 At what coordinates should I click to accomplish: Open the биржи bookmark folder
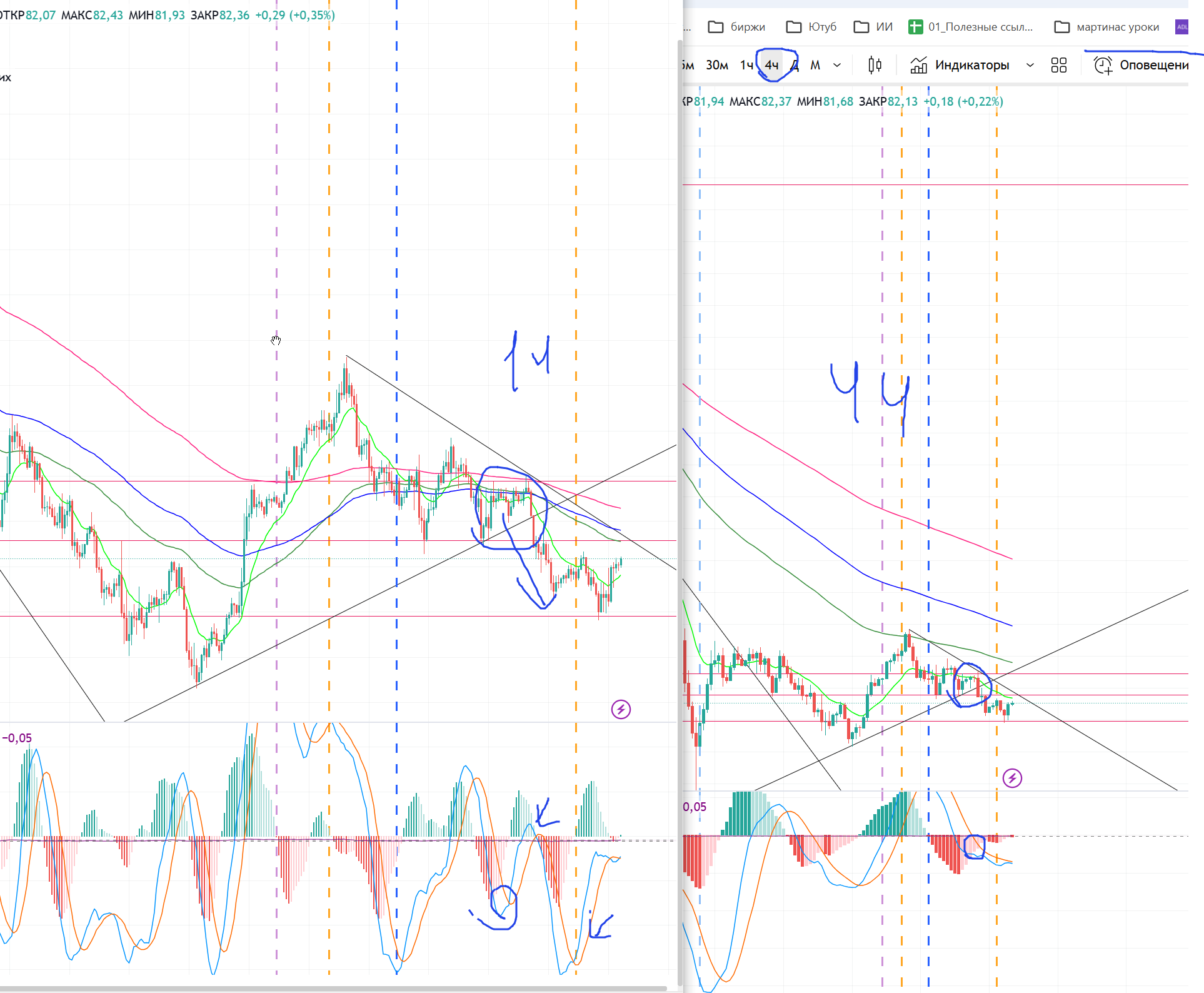(x=736, y=27)
